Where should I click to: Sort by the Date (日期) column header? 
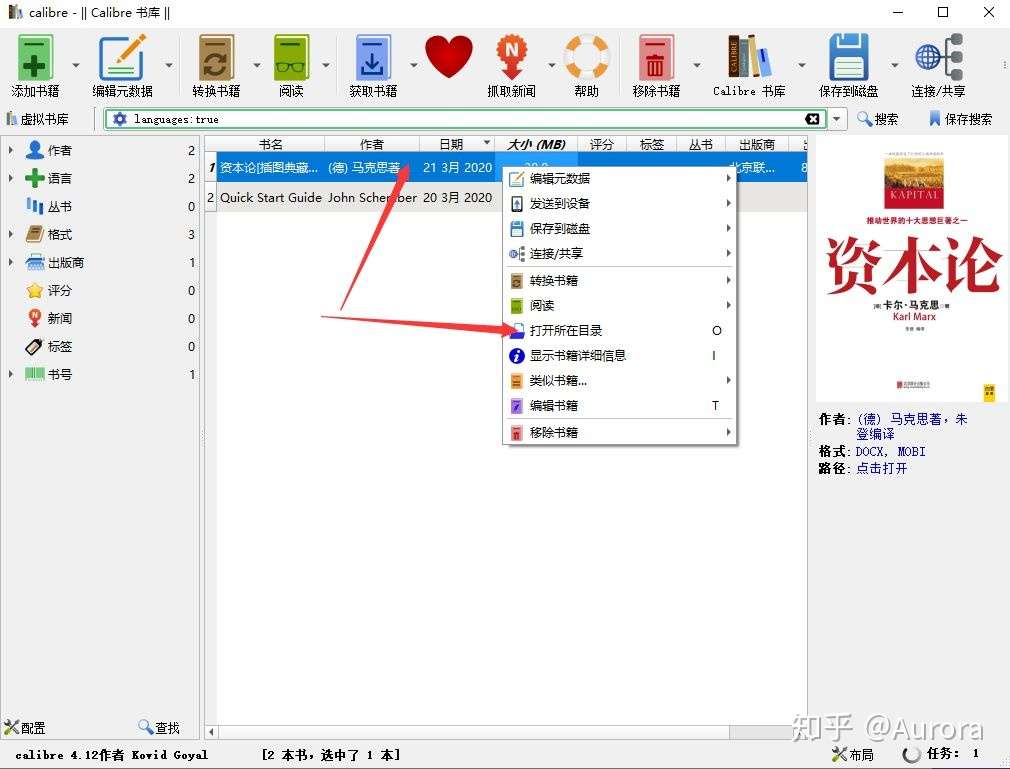[x=457, y=144]
